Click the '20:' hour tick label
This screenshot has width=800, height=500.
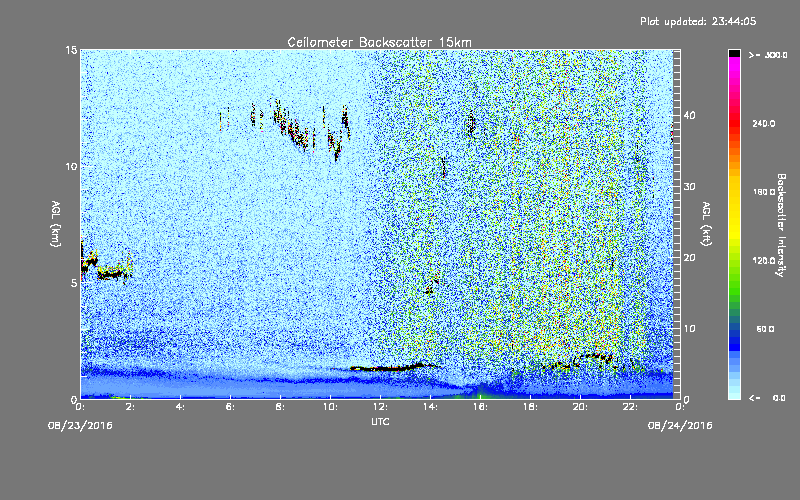[x=580, y=407]
